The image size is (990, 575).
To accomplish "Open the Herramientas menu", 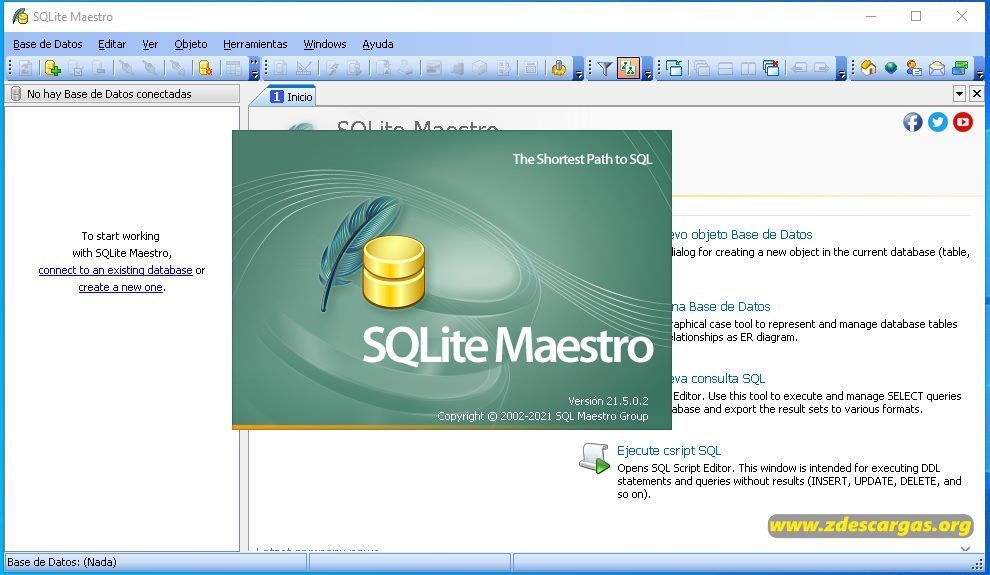I will click(x=255, y=44).
